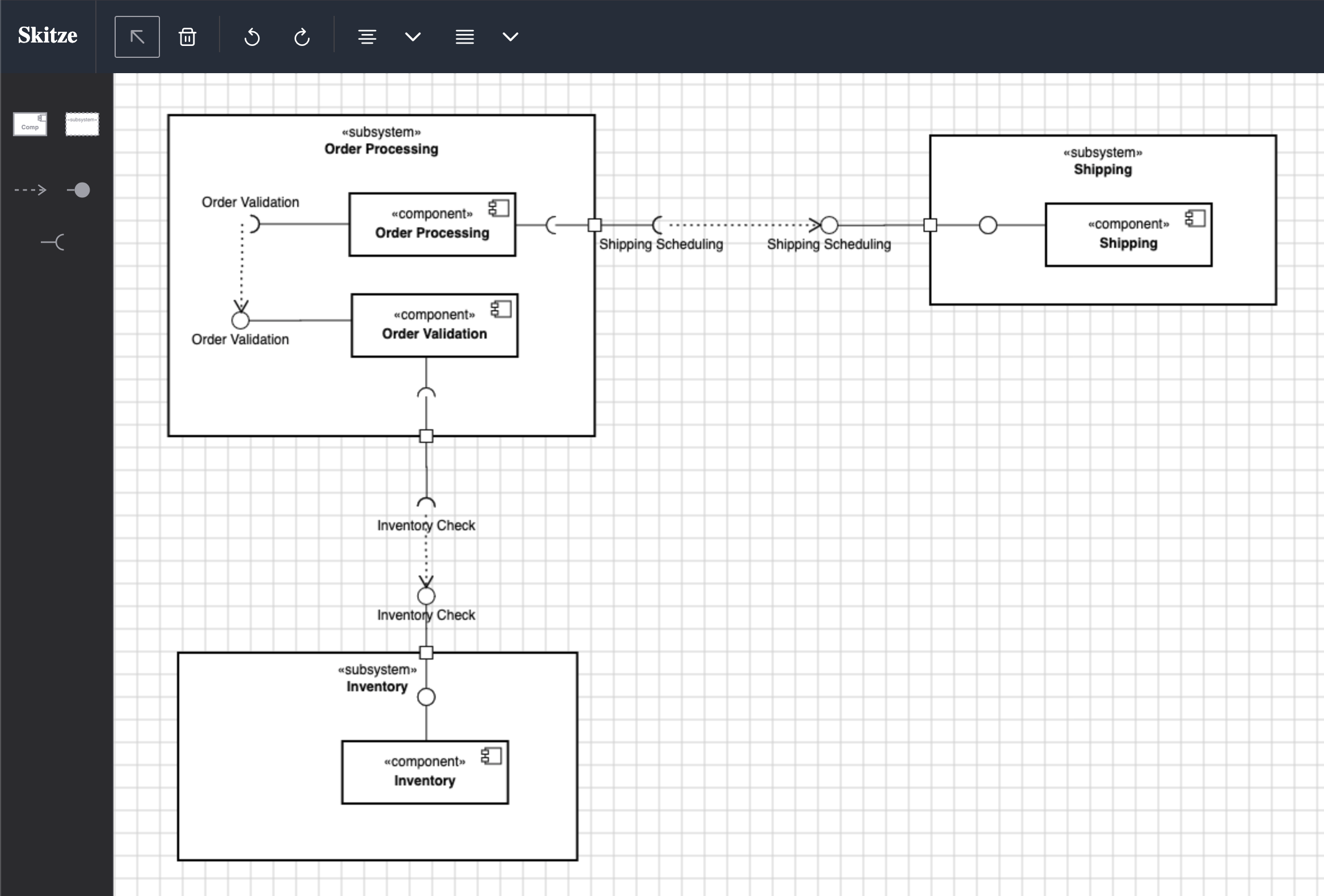
Task: Select the pointer arrow tool
Action: [x=137, y=37]
